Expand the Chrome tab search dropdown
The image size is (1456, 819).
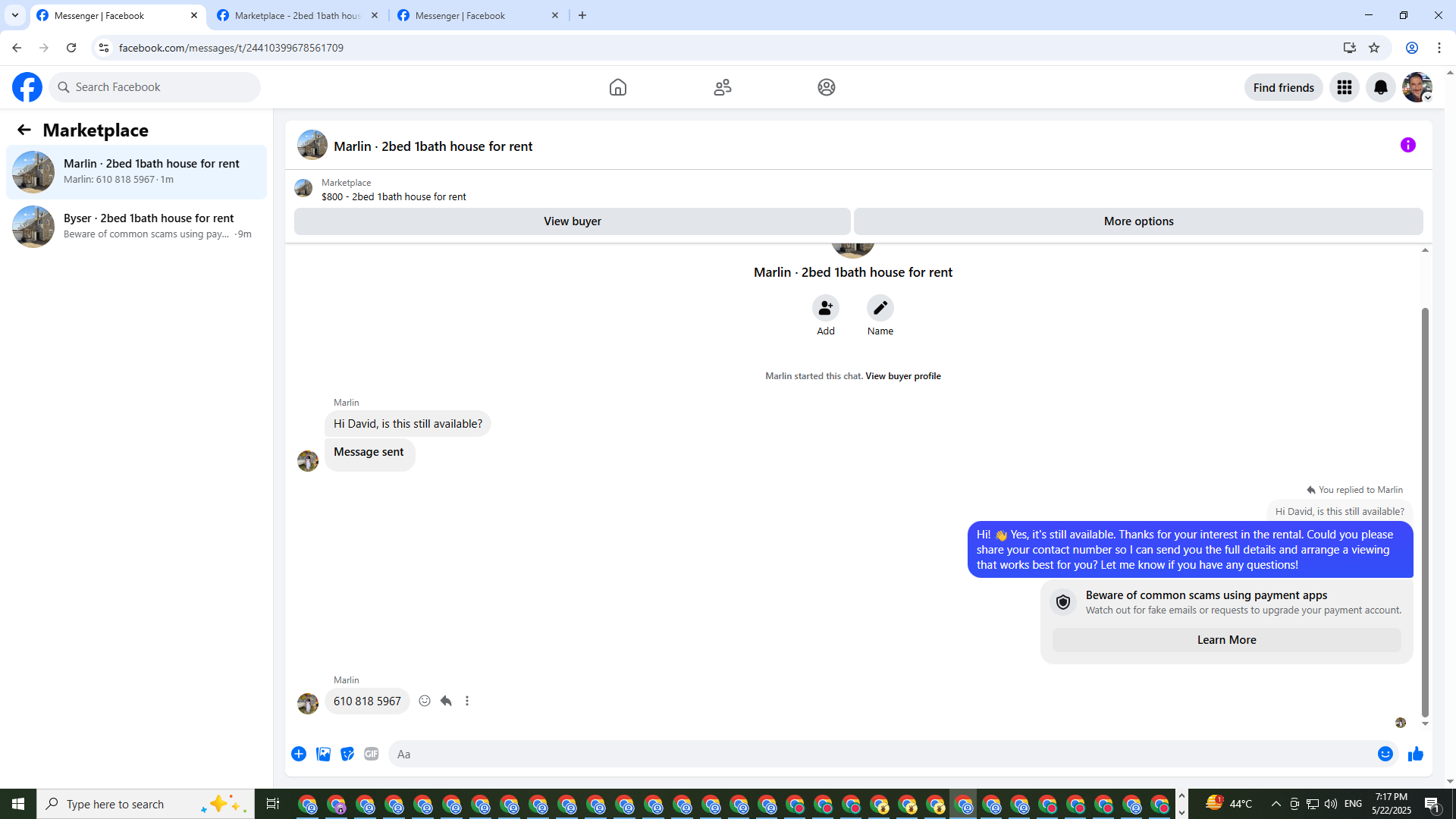pos(15,15)
